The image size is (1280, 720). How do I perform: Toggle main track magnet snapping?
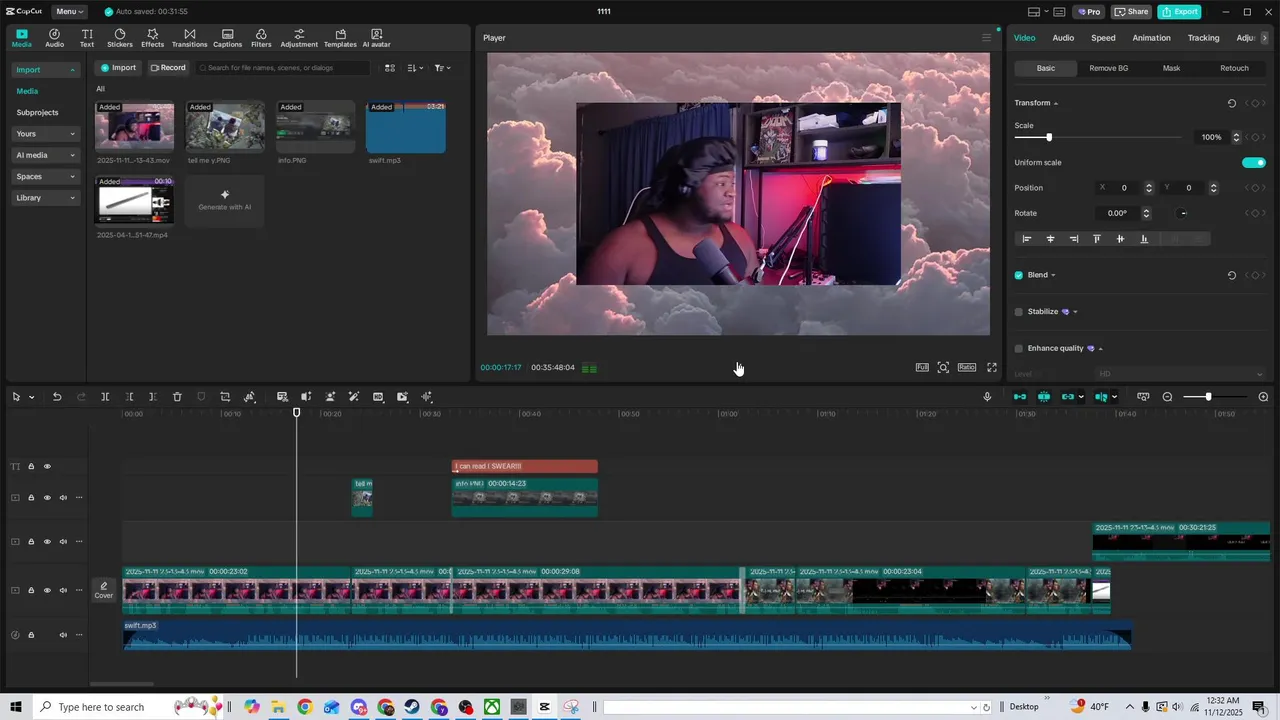point(1020,397)
